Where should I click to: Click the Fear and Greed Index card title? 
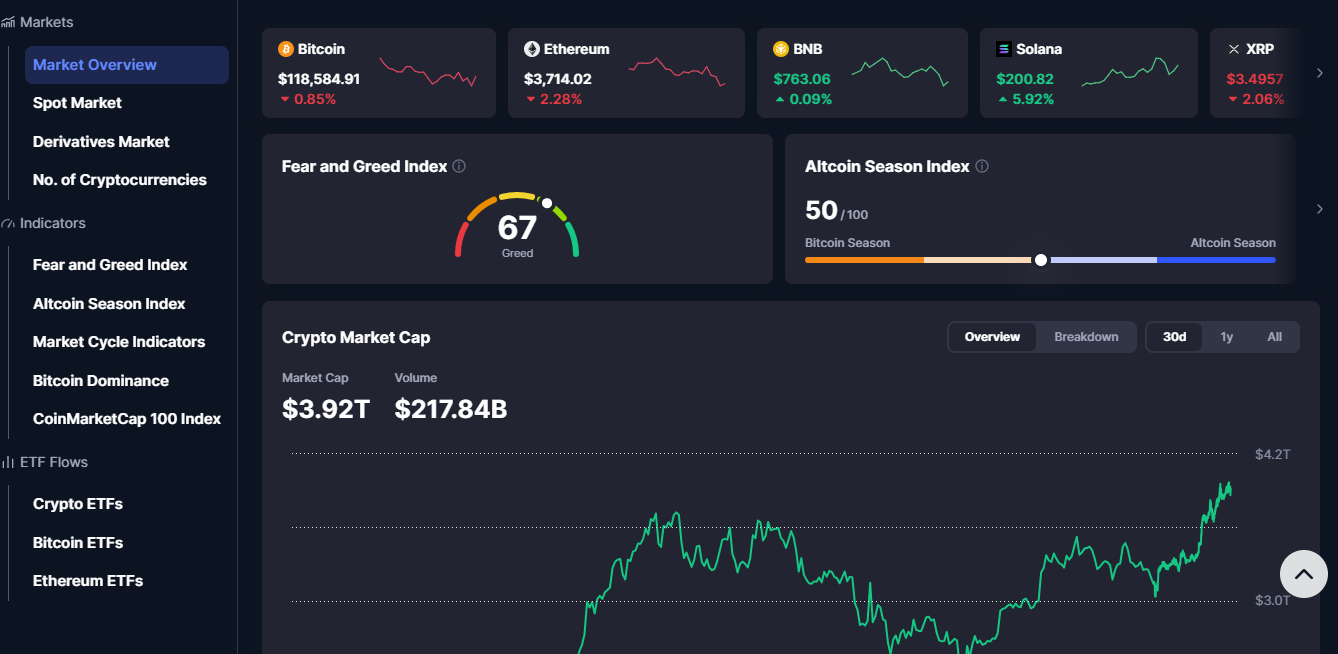364,167
